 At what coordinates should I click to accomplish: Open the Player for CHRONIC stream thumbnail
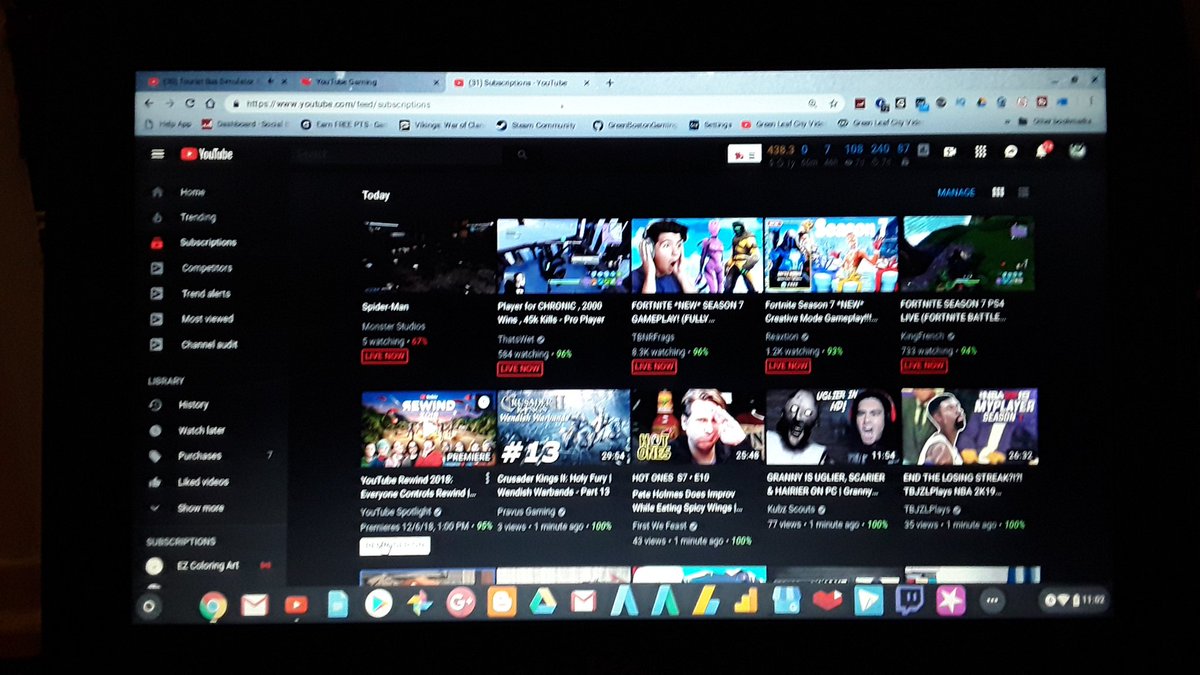(563, 255)
